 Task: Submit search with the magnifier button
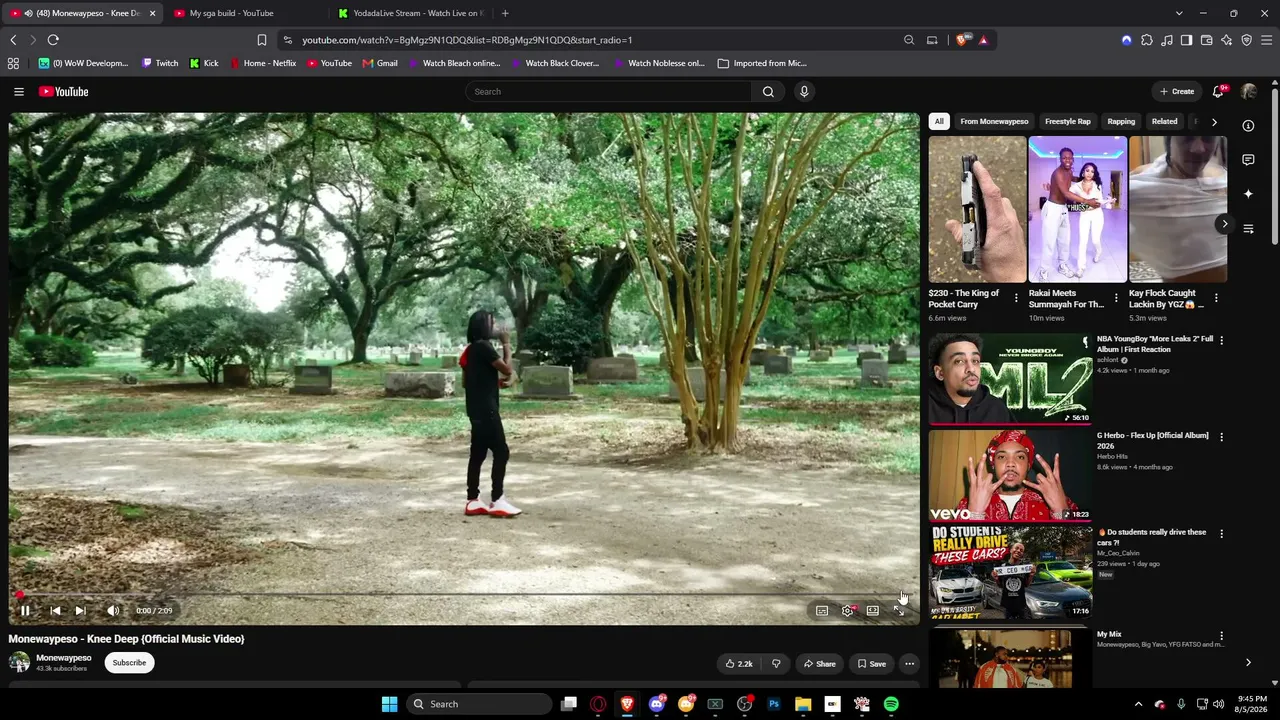768,91
